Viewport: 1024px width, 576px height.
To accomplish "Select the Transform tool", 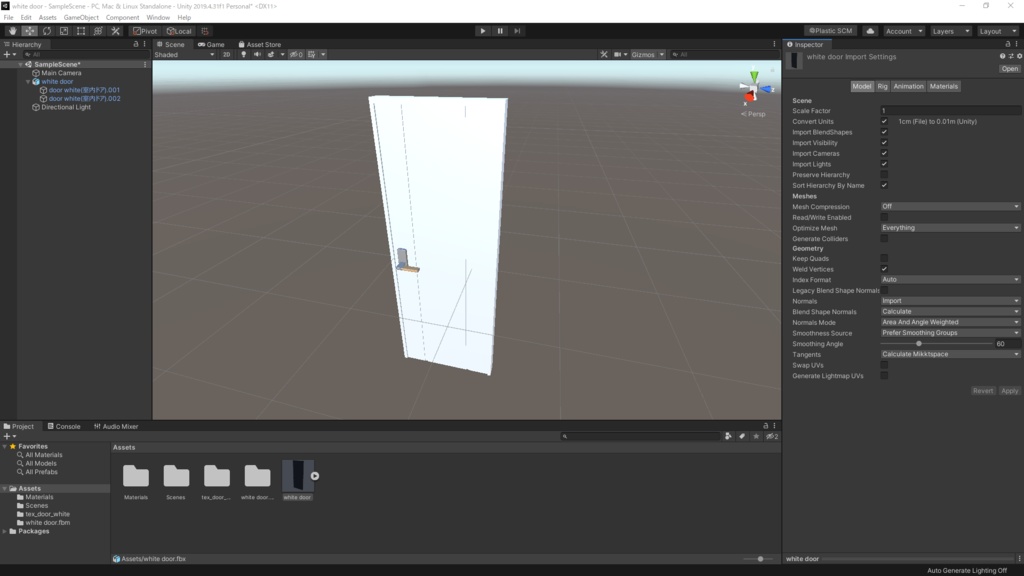I will [x=98, y=31].
